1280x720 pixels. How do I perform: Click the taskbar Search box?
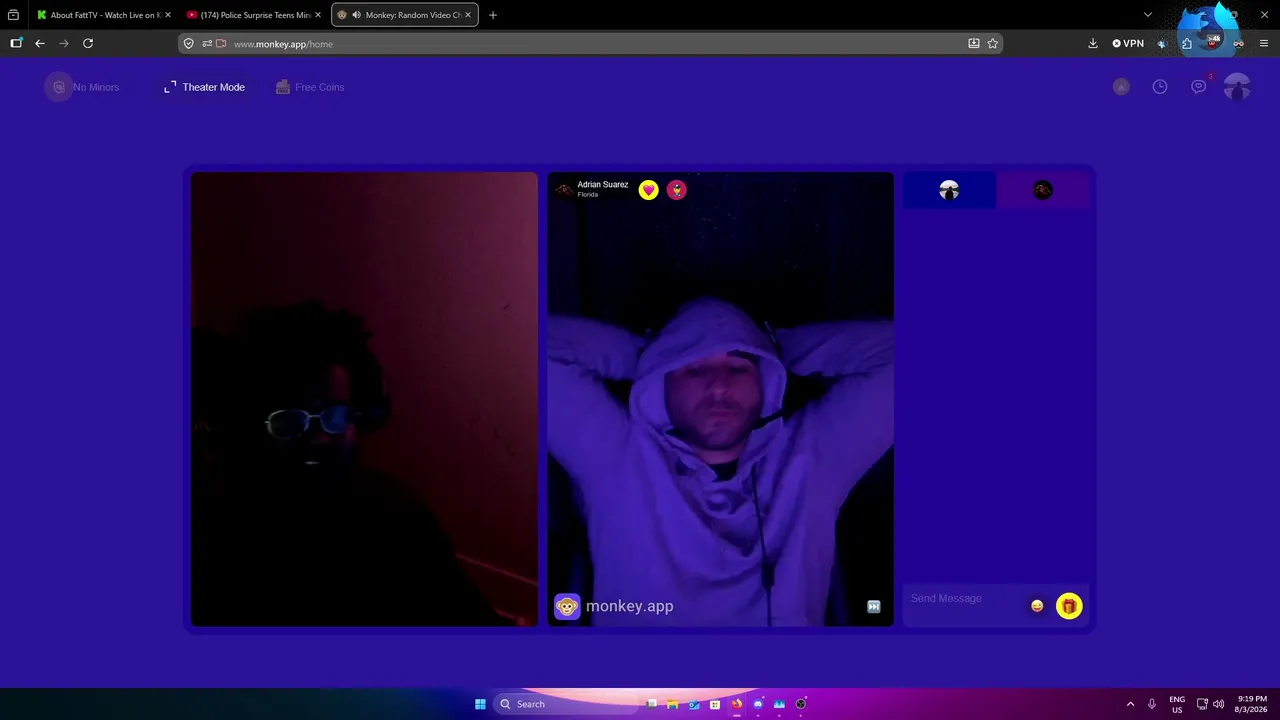566,704
